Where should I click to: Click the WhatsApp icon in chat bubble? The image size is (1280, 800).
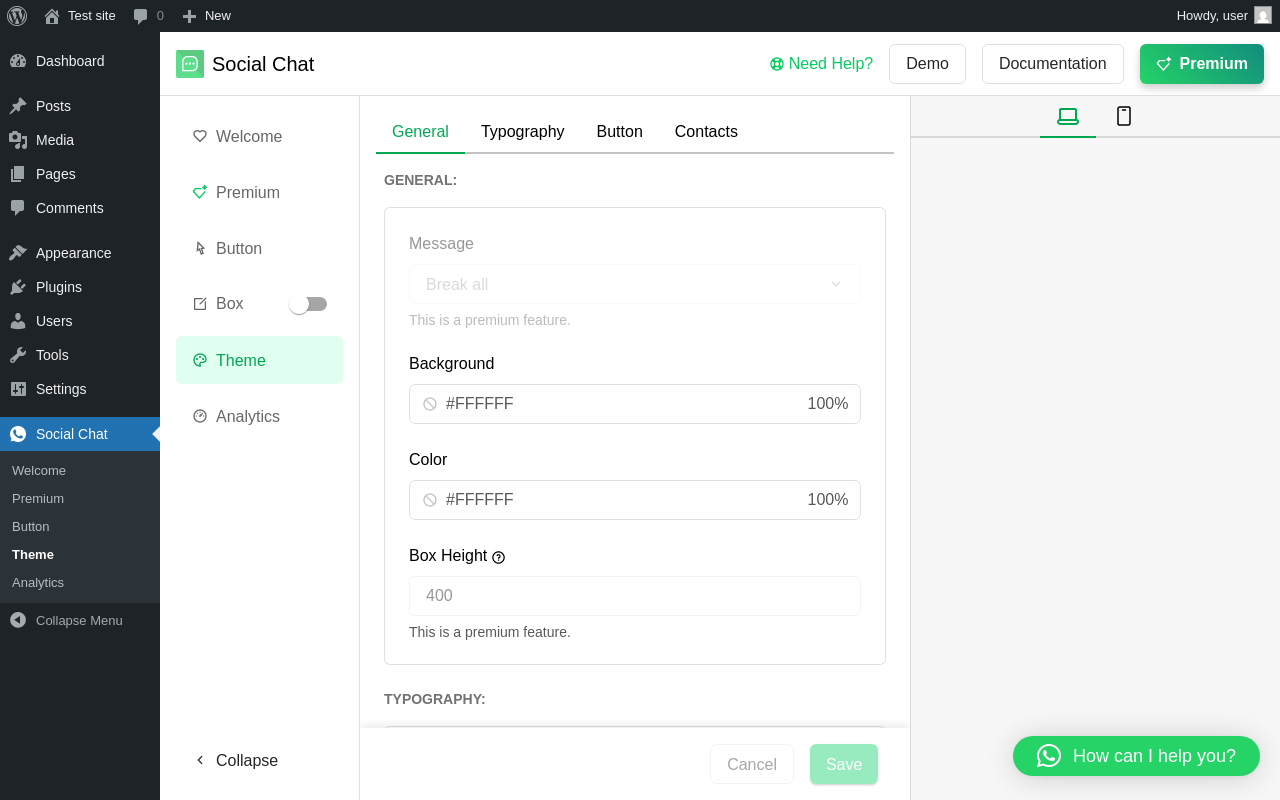1049,756
